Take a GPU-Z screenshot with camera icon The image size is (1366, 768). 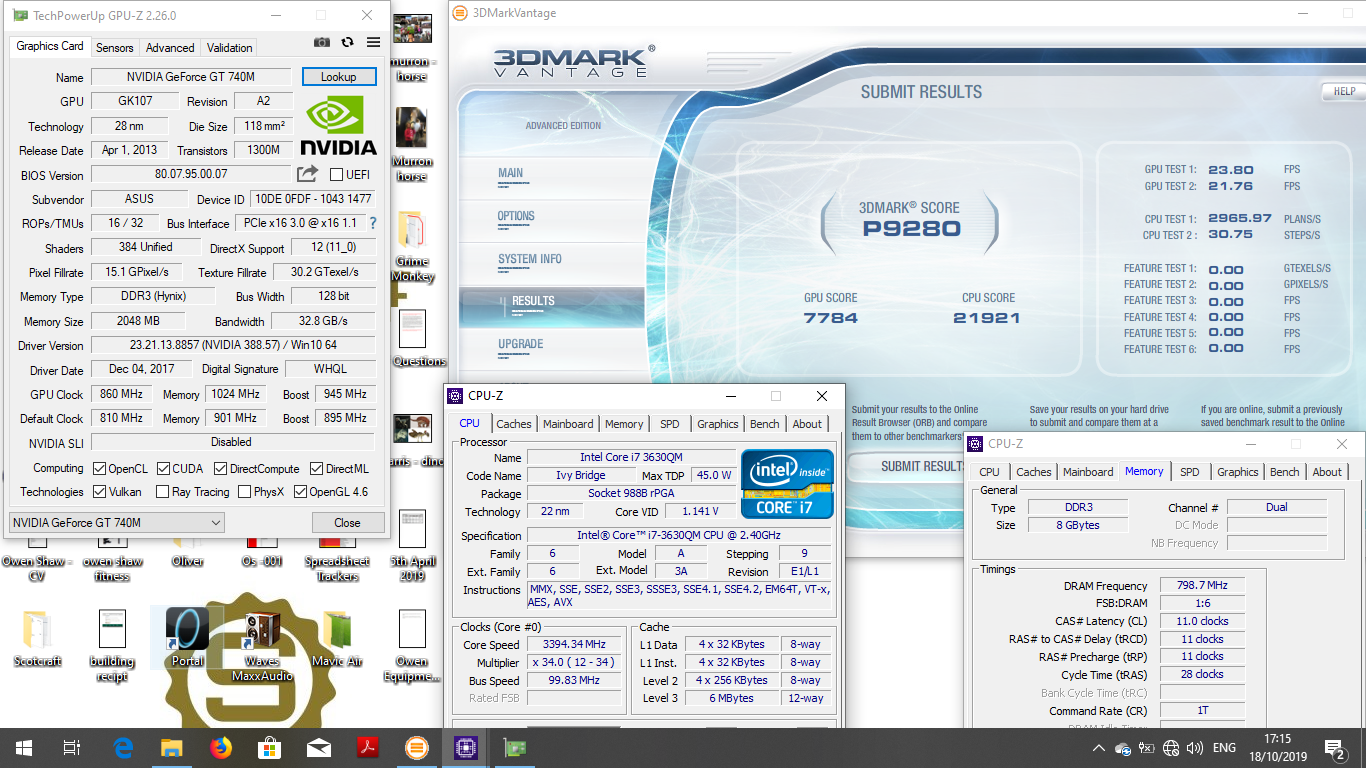[x=322, y=42]
